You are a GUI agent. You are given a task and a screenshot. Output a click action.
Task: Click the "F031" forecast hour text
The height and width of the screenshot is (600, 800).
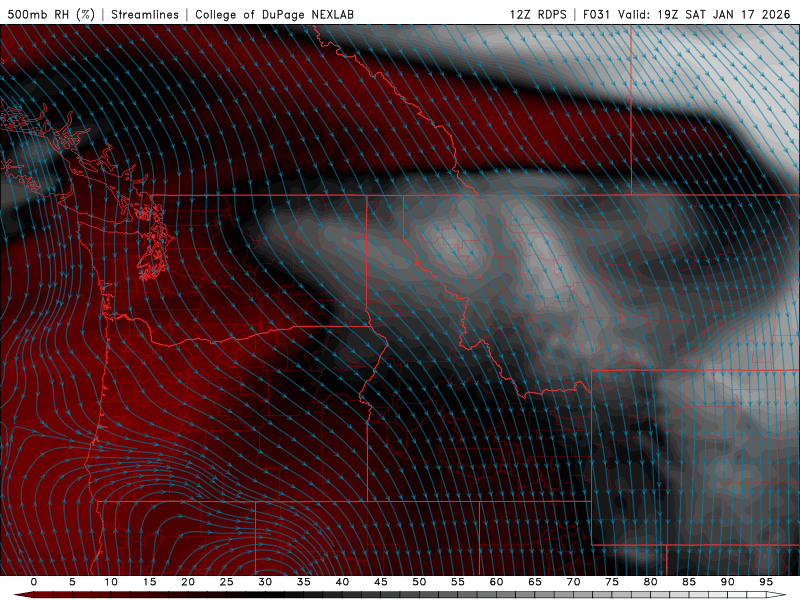[x=596, y=14]
